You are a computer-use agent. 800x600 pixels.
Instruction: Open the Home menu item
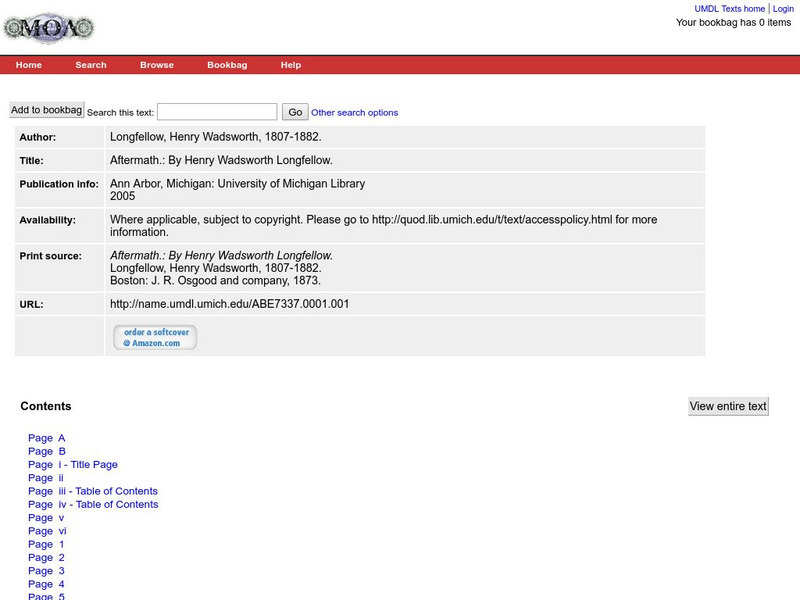(29, 65)
